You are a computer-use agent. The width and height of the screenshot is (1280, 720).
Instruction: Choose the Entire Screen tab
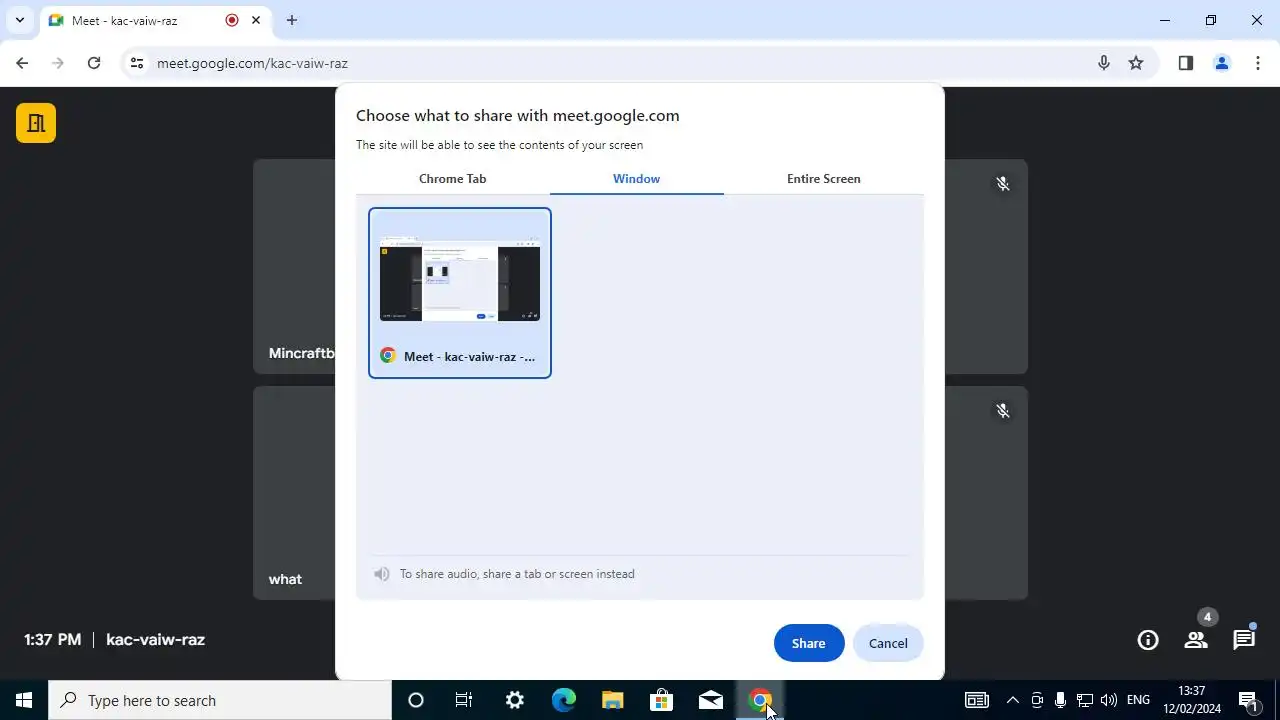823,179
